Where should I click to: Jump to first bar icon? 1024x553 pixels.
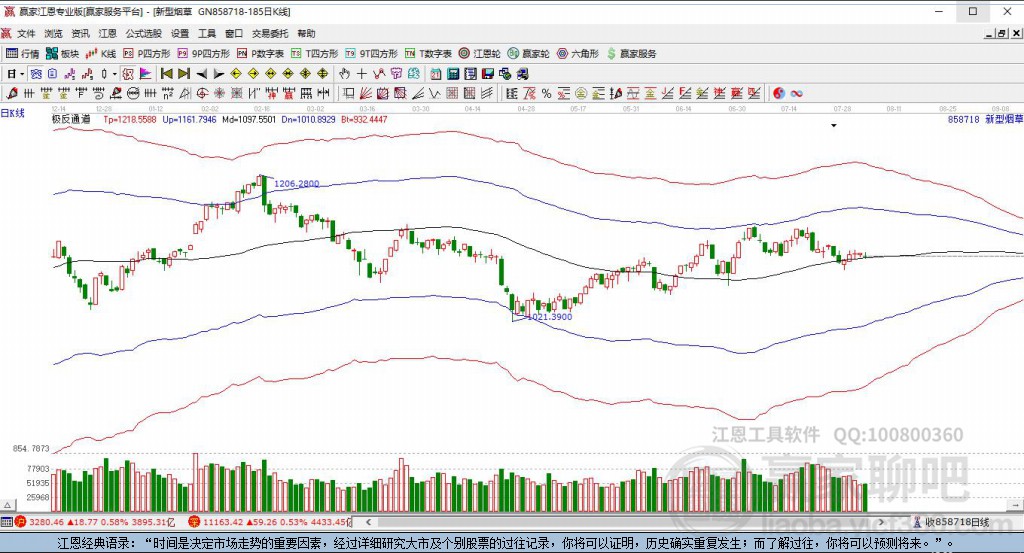167,74
